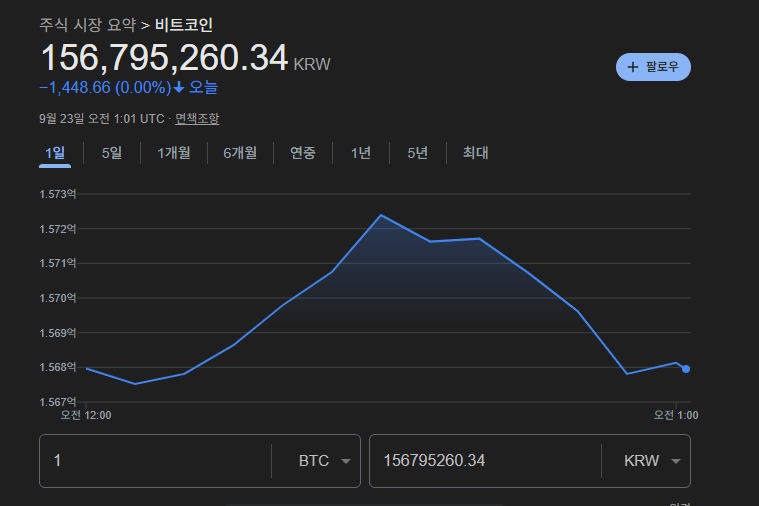Open the 1개월 chart range tab

pyautogui.click(x=173, y=153)
